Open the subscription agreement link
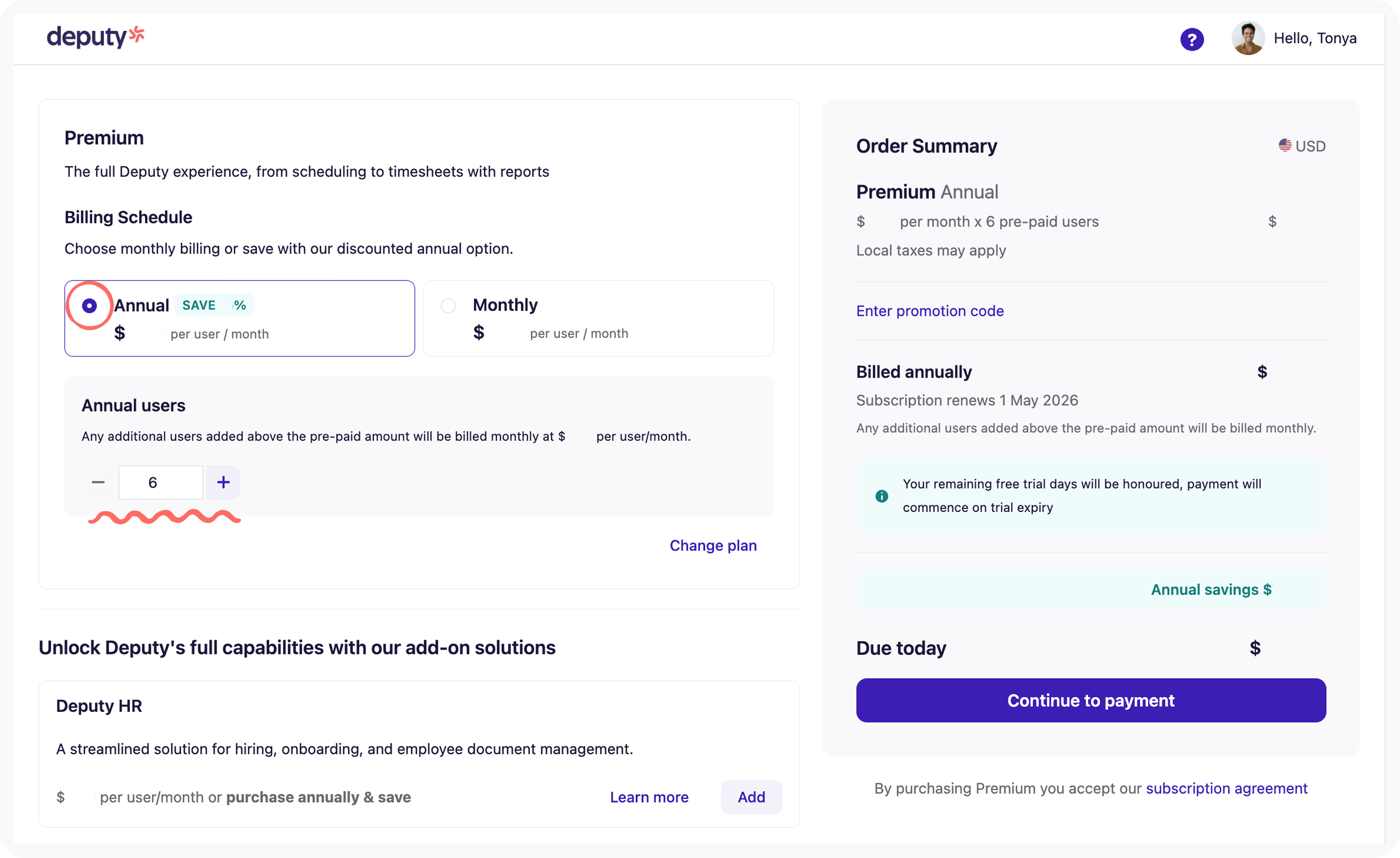Screen dimensions: 1400x858 click(1227, 788)
